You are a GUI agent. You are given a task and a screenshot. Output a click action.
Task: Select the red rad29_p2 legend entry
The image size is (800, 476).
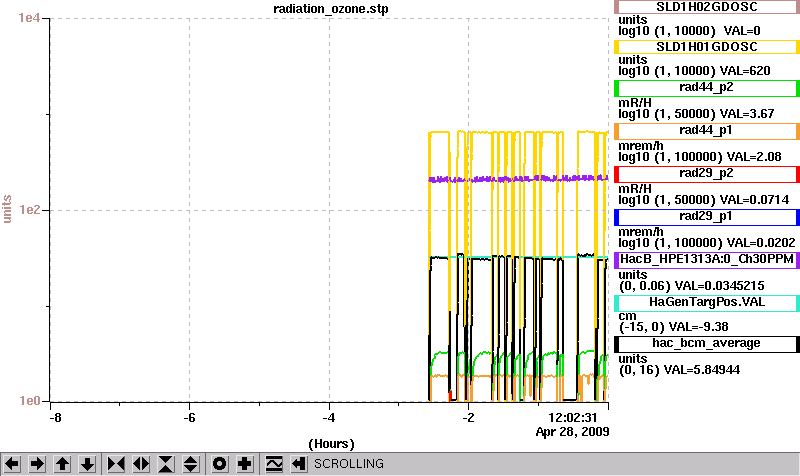707,173
